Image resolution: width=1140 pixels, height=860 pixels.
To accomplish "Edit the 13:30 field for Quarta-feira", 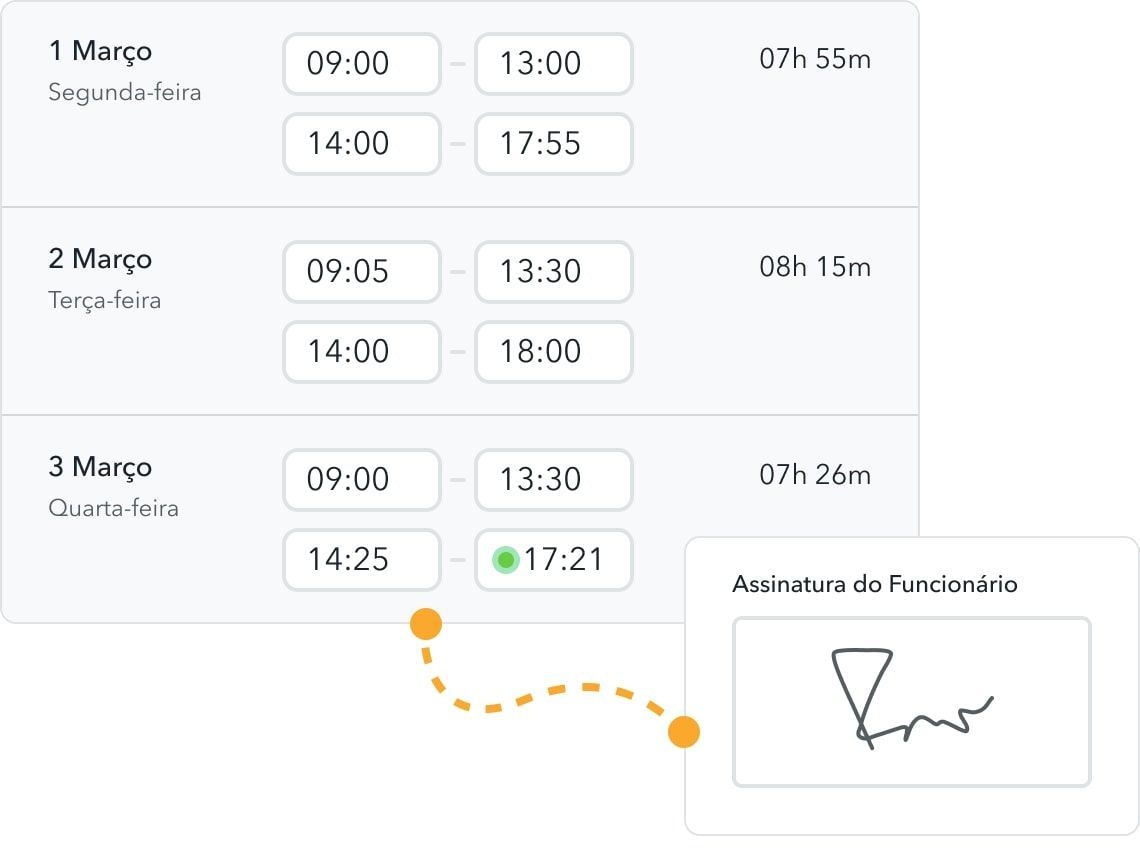I will (x=554, y=480).
